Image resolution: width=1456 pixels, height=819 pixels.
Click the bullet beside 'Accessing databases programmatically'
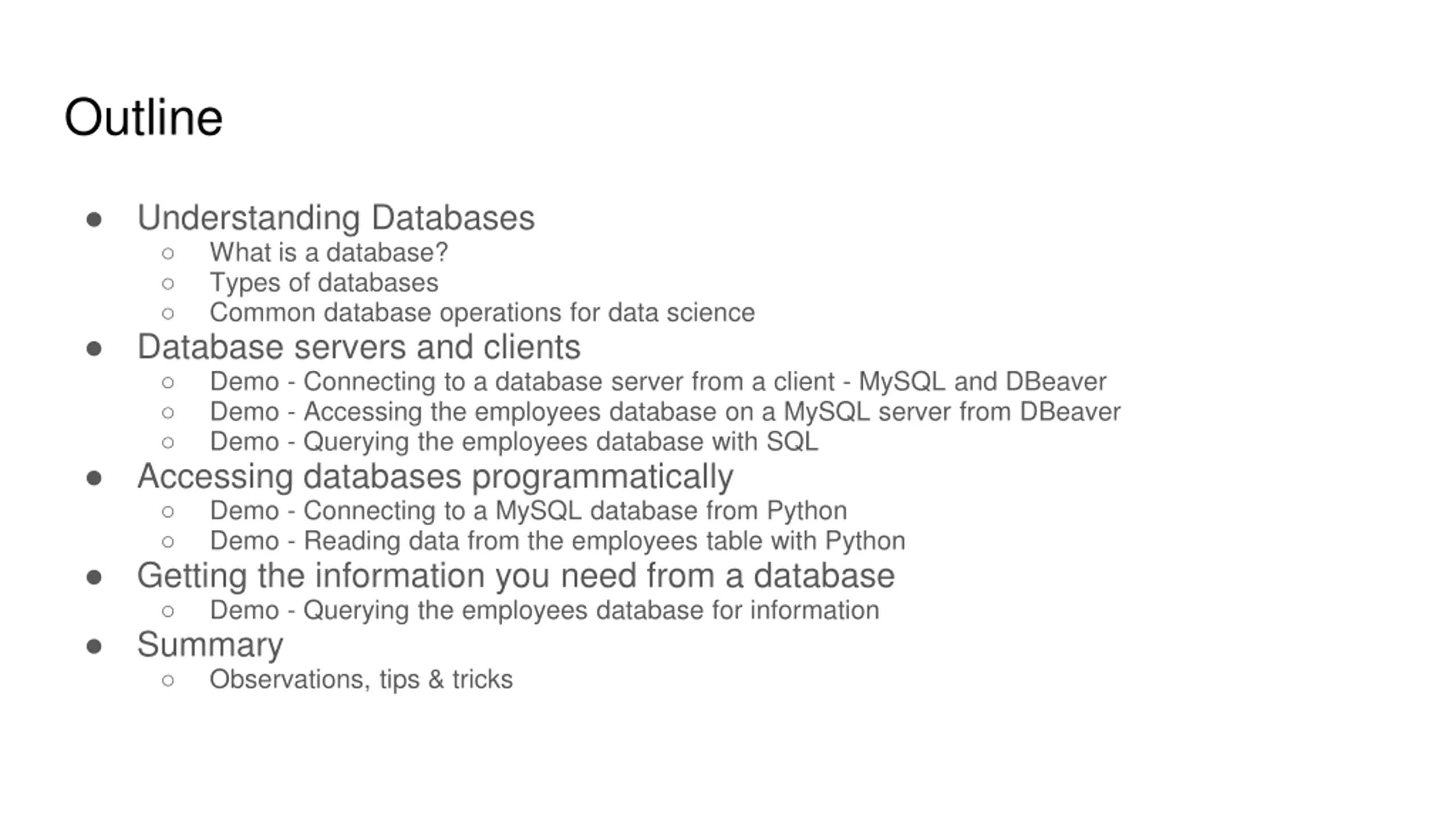(x=94, y=478)
